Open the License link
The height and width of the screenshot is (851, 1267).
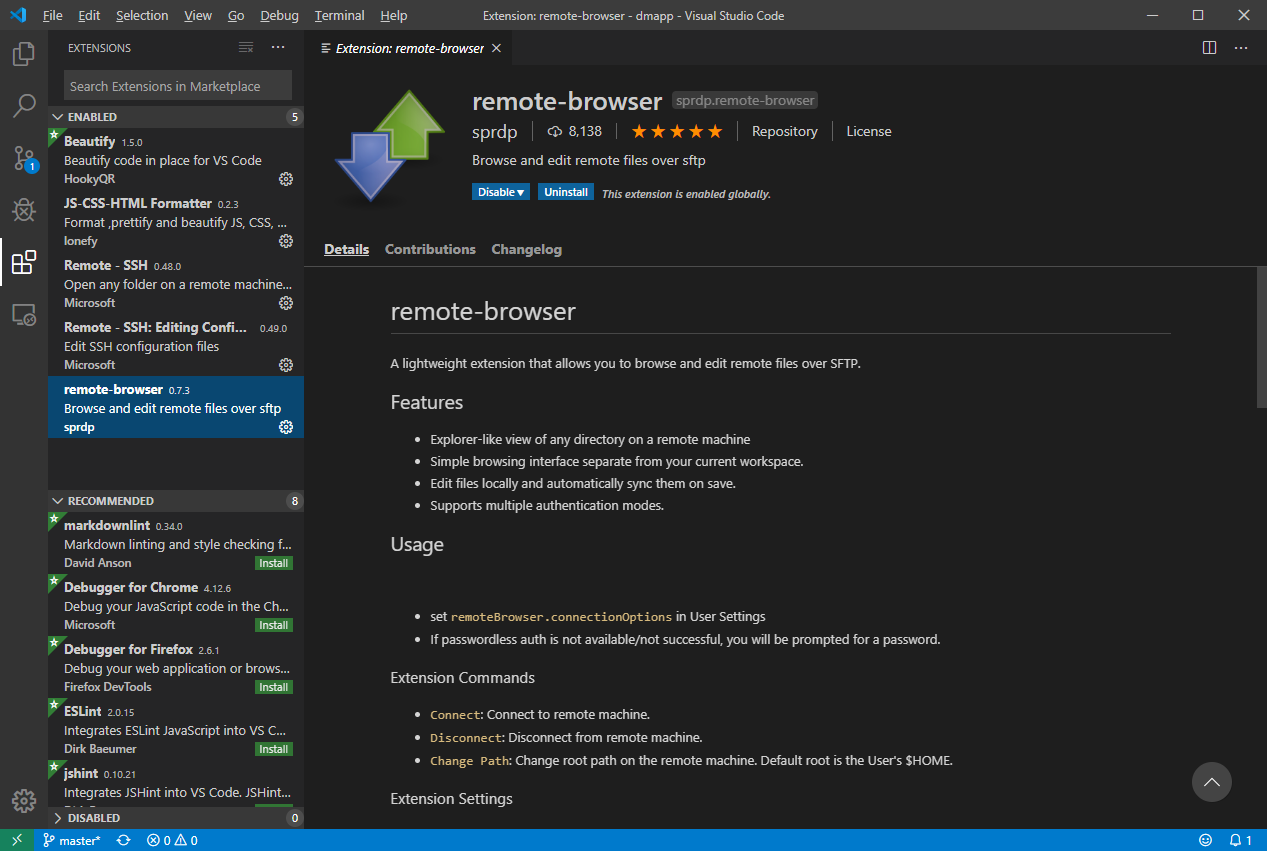pos(869,131)
